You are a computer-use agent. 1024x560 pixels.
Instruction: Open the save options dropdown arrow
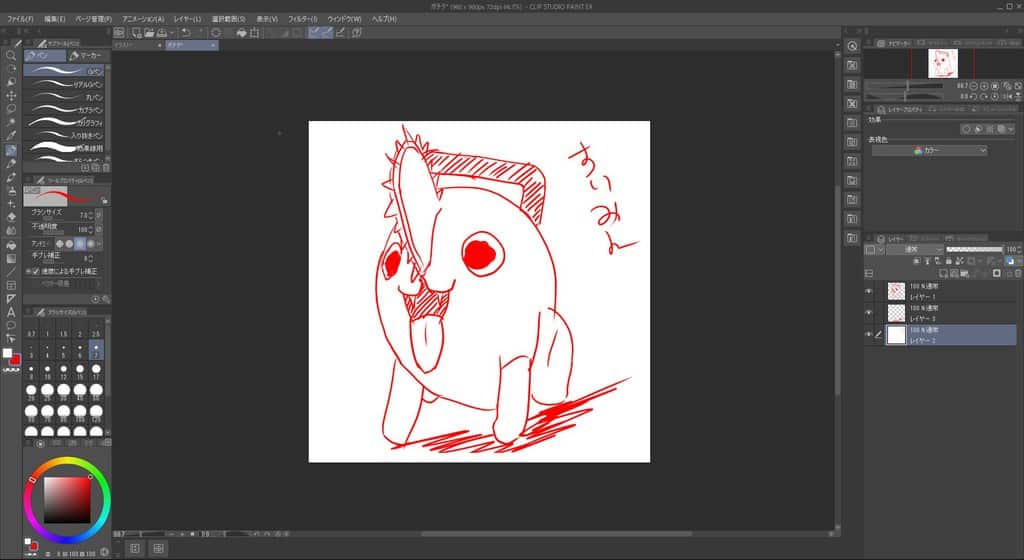click(170, 33)
